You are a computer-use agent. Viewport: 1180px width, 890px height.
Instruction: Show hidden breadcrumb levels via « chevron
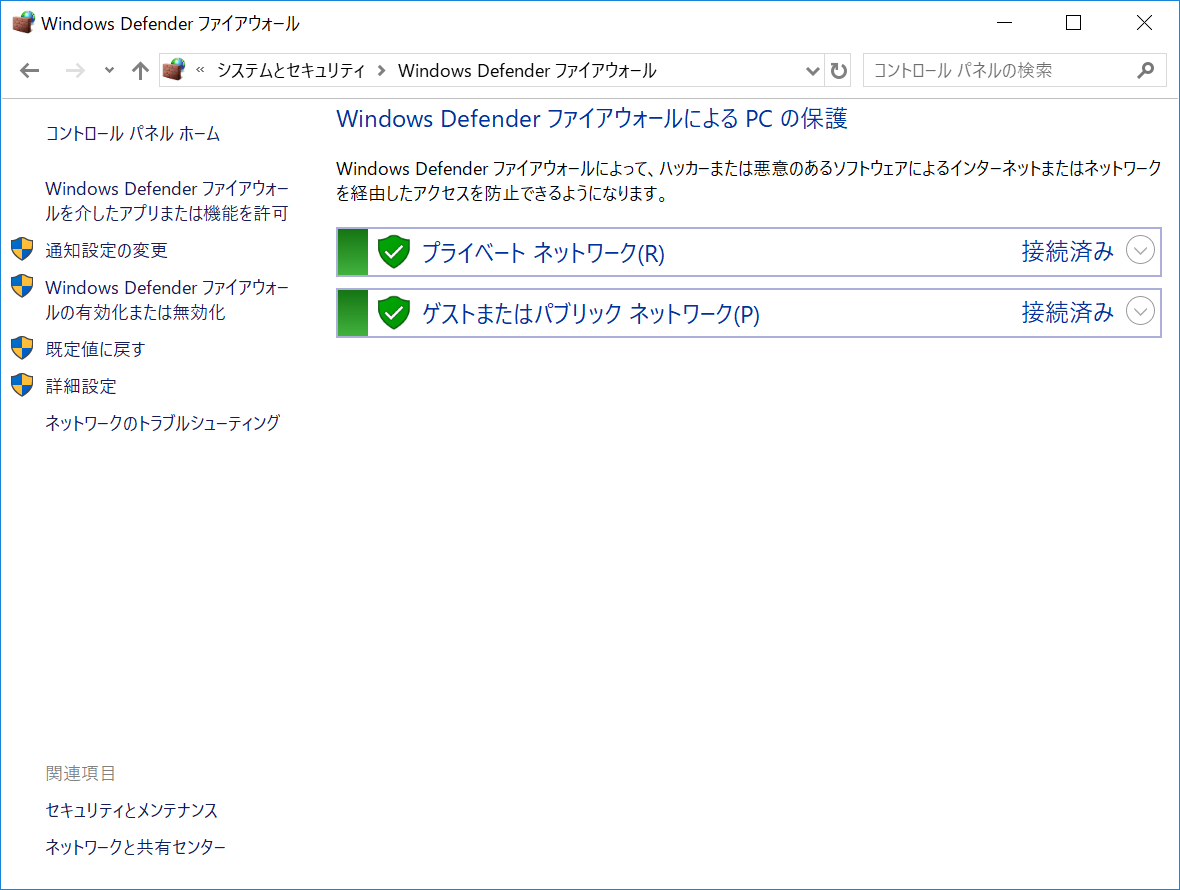click(200, 70)
